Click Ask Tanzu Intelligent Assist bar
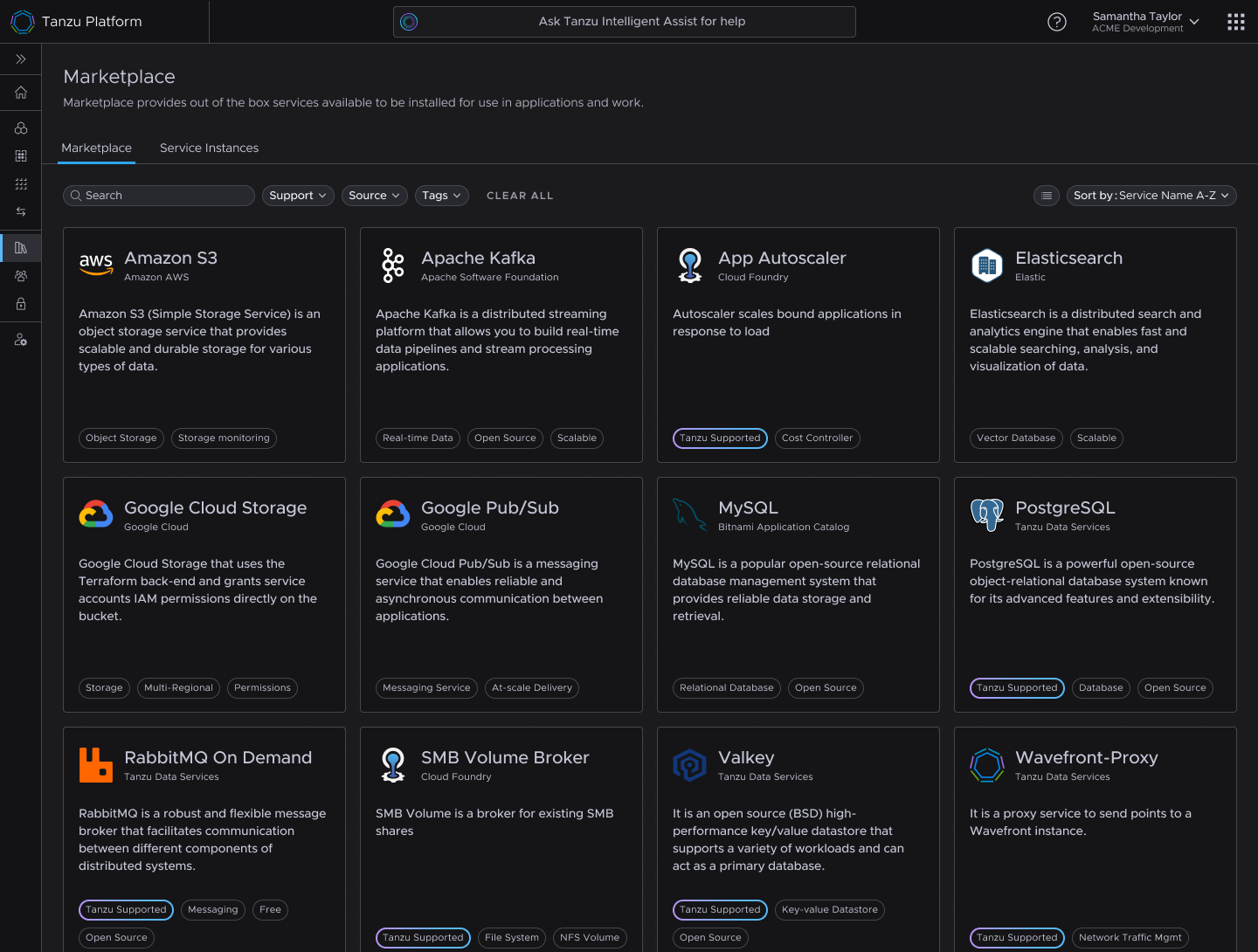Image resolution: width=1258 pixels, height=952 pixels. coord(625,22)
